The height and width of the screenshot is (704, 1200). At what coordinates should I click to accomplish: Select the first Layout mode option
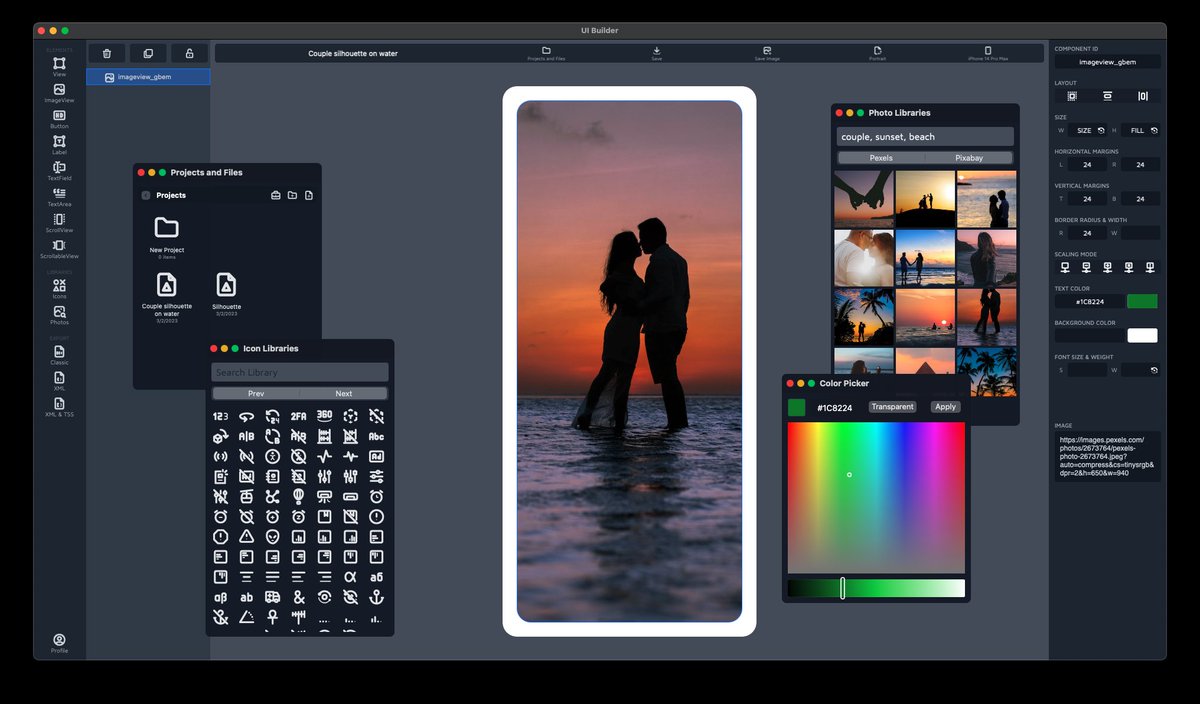[x=1072, y=96]
